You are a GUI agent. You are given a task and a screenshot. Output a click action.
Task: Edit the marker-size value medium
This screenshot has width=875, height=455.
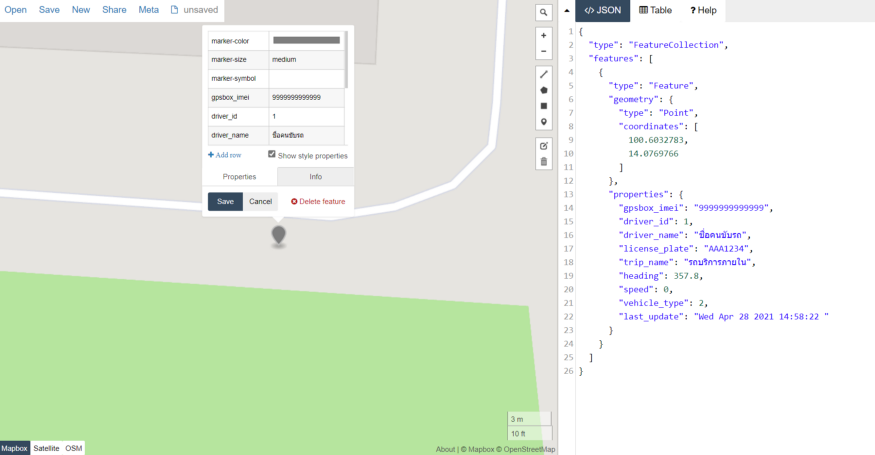(306, 59)
